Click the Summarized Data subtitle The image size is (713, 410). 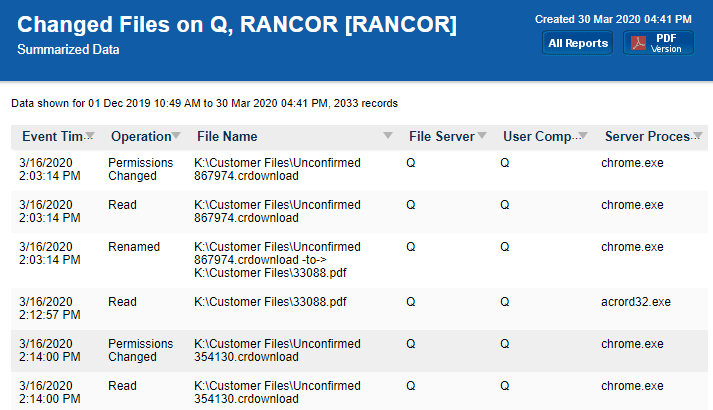68,48
